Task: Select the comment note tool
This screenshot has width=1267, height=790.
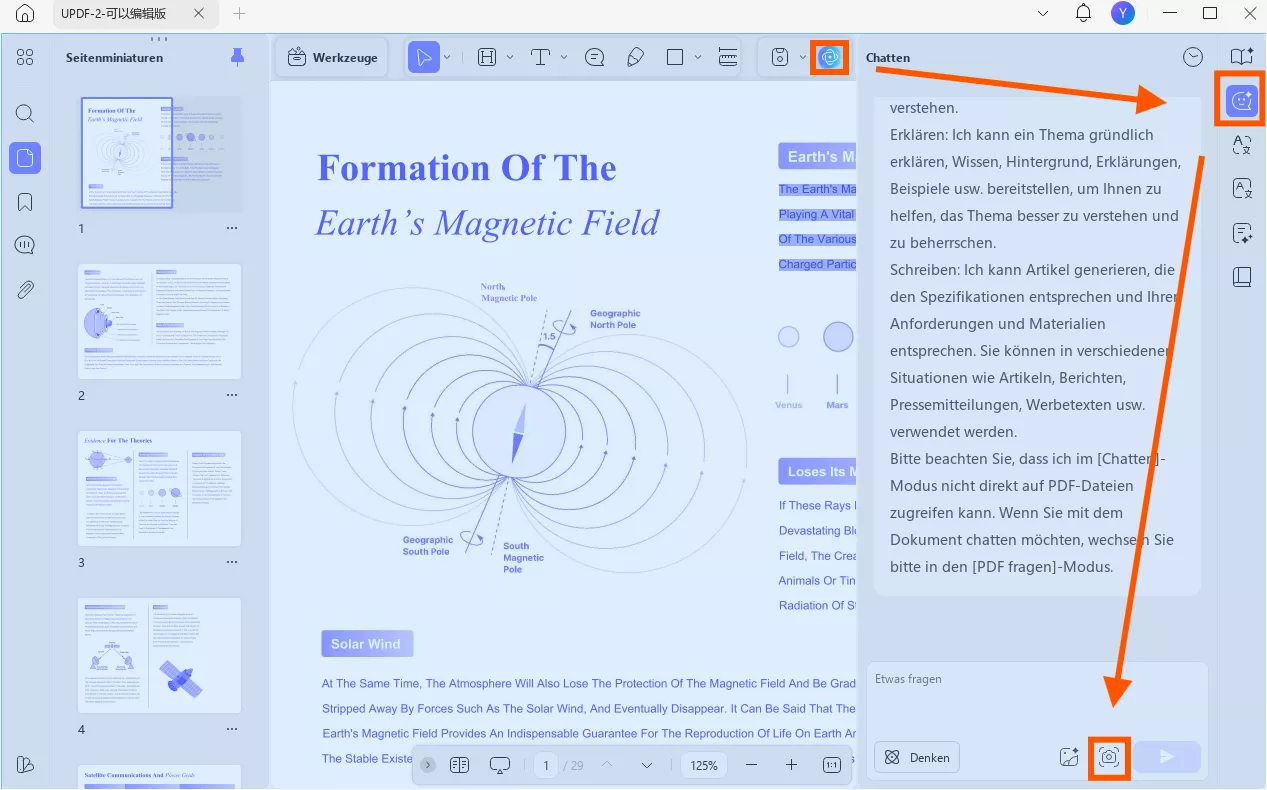Action: coord(595,58)
